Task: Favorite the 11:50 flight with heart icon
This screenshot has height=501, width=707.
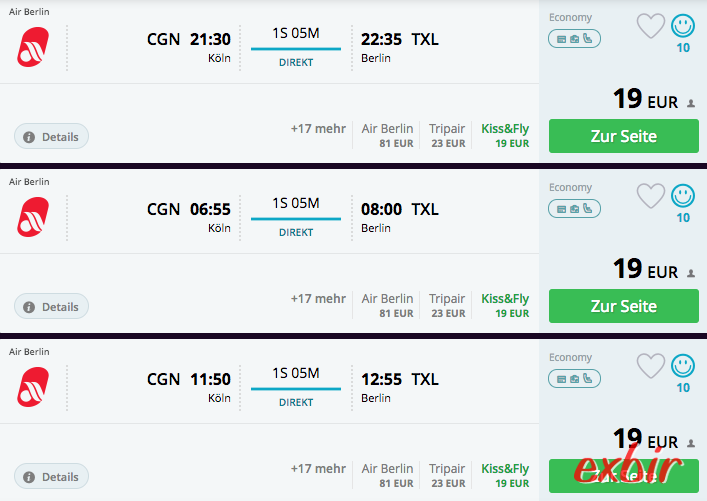Action: click(651, 366)
